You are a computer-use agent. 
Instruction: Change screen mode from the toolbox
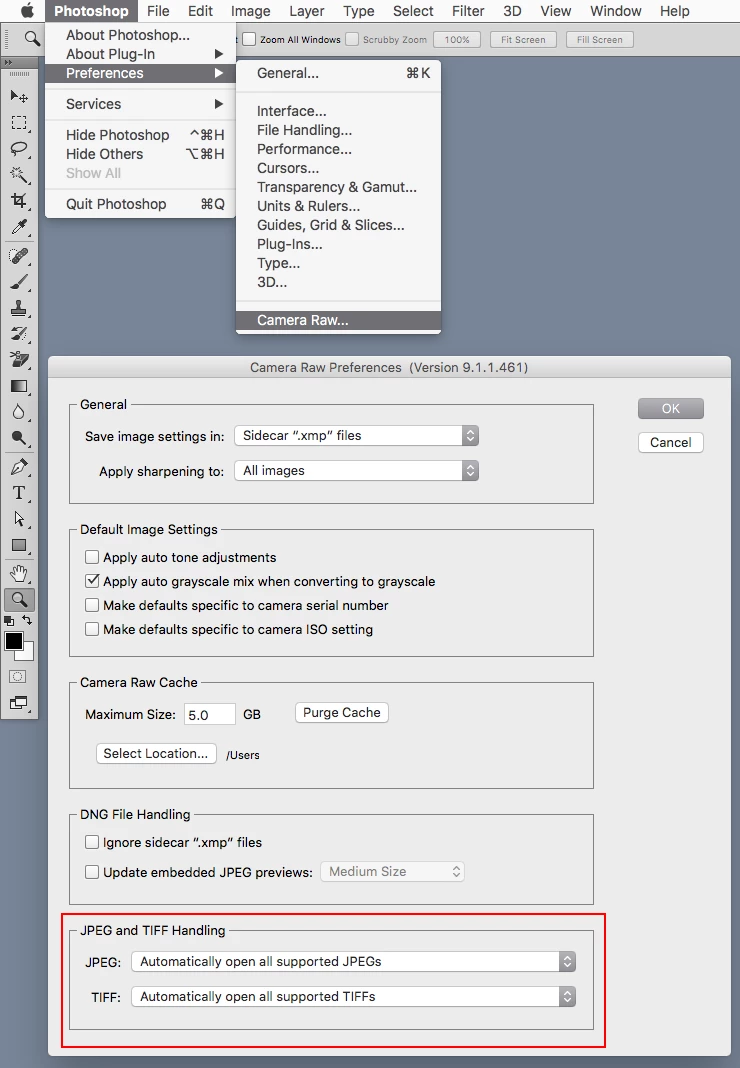(x=18, y=703)
